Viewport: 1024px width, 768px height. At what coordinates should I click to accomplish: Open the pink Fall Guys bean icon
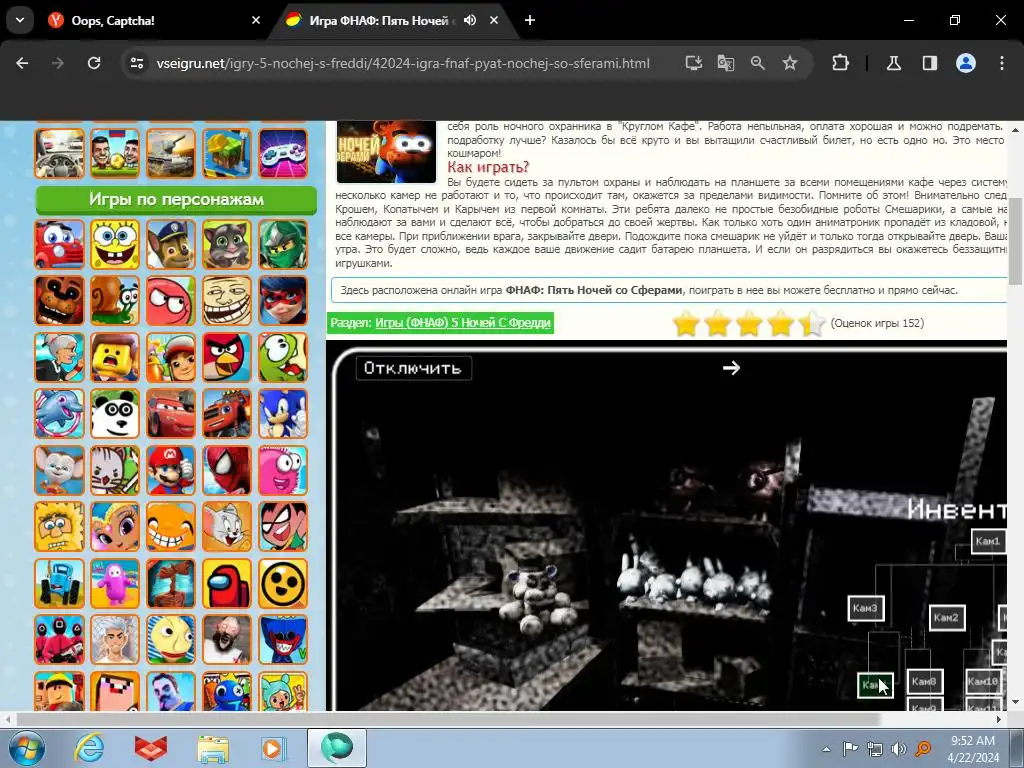[115, 583]
